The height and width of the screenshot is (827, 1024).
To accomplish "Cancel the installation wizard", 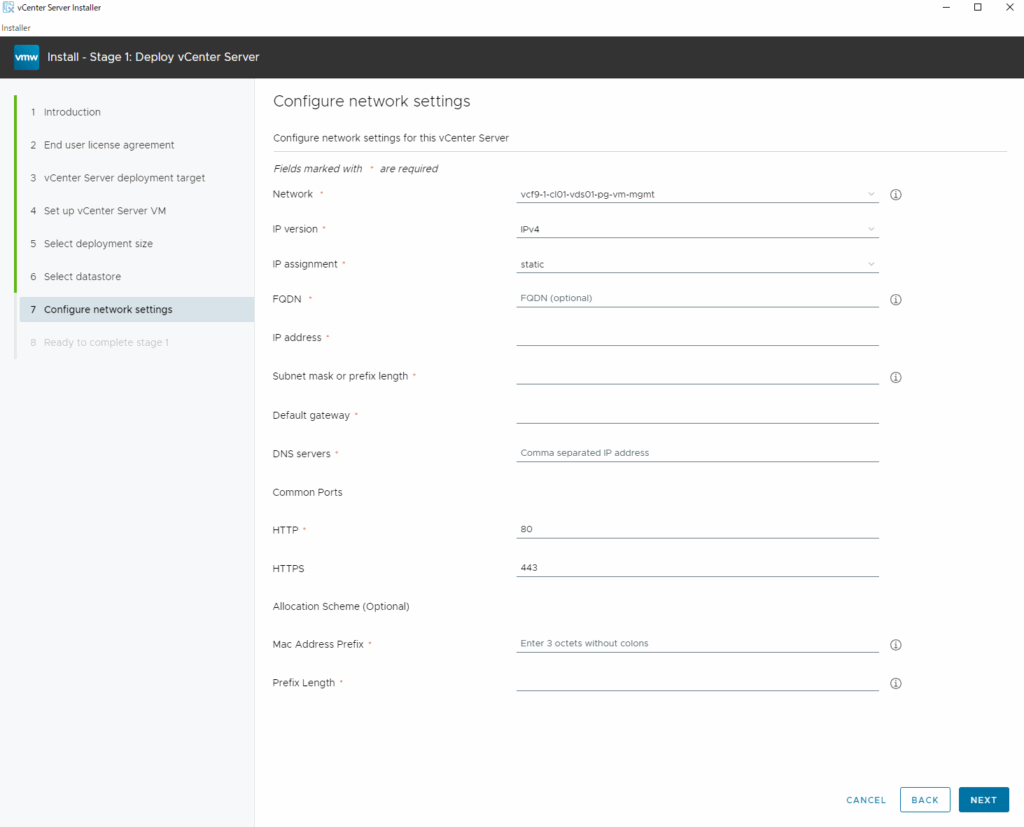I will [866, 800].
